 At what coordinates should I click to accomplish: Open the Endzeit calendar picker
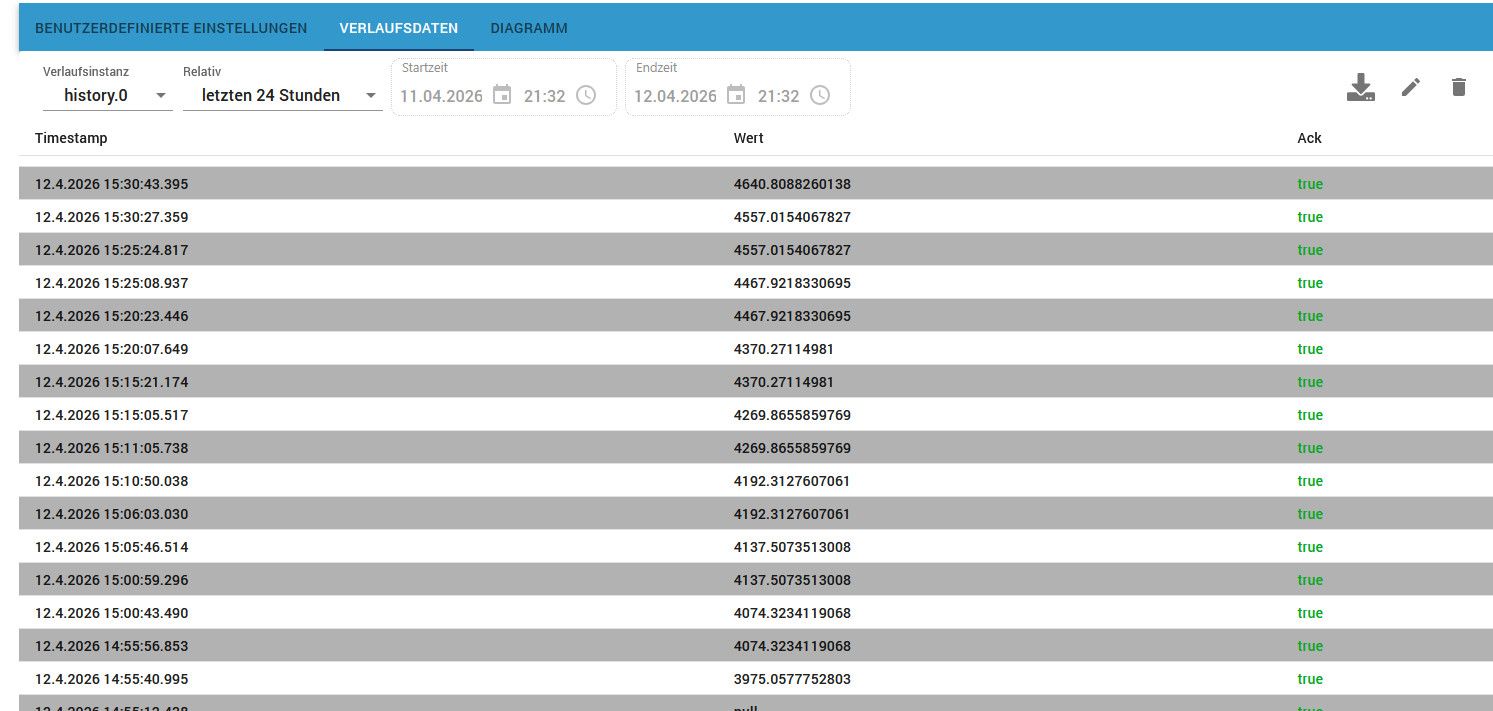coord(736,95)
